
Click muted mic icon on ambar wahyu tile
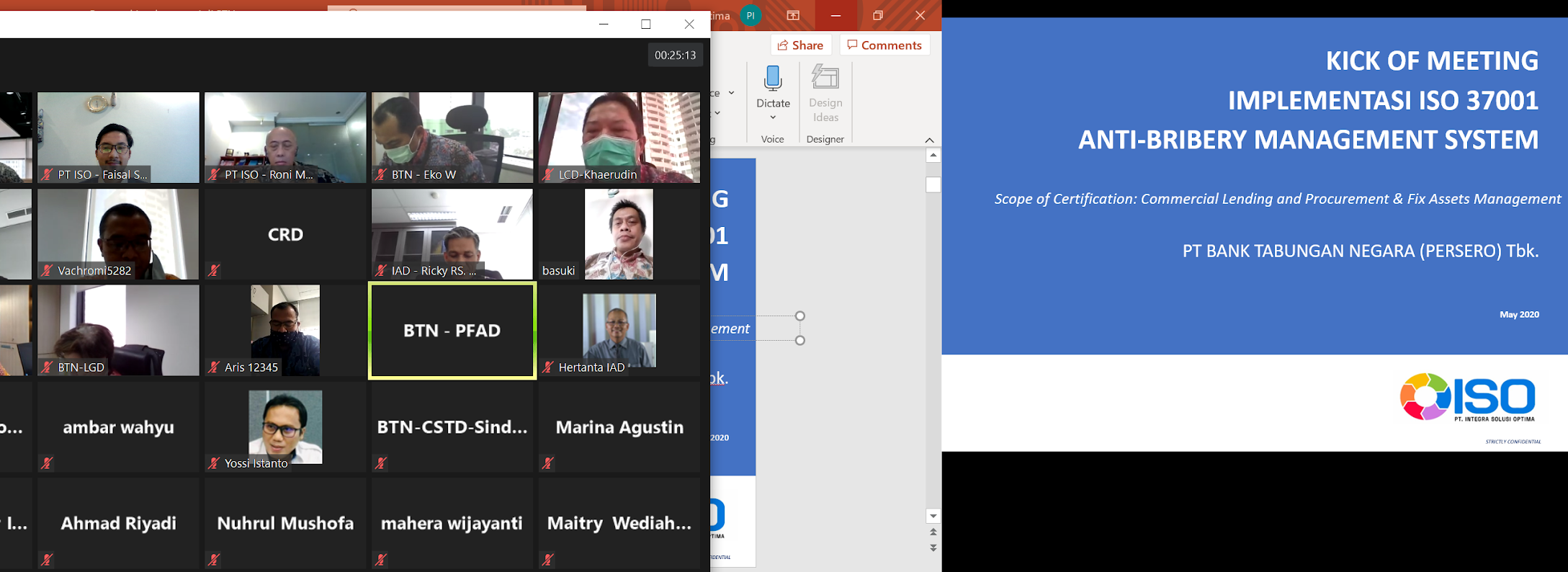tap(47, 463)
